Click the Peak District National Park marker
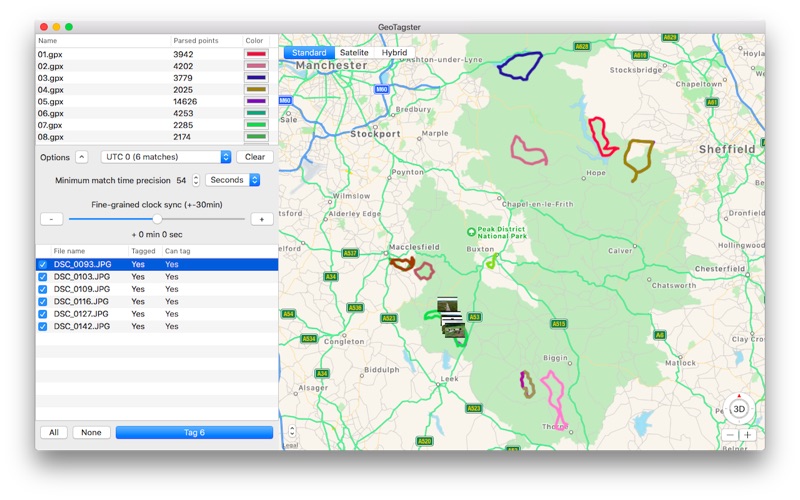Image resolution: width=800 pixels, height=500 pixels. tap(471, 232)
